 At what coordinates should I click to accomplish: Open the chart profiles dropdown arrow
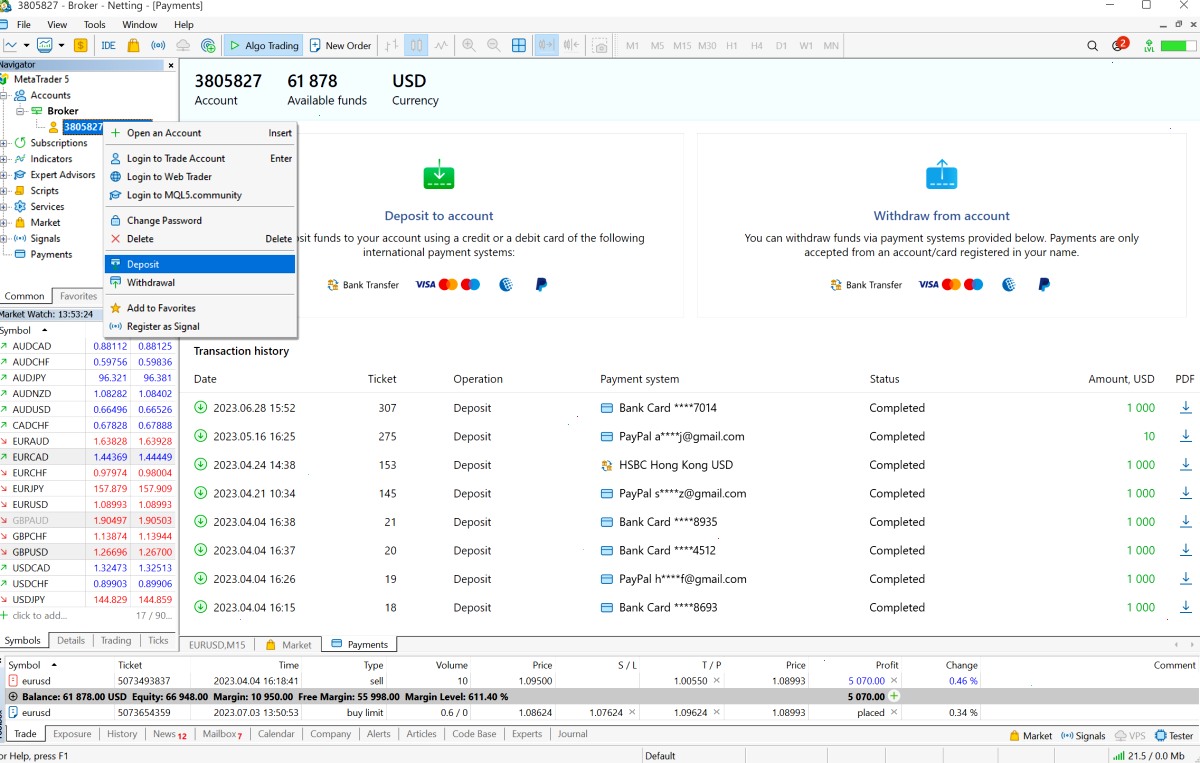click(x=61, y=45)
